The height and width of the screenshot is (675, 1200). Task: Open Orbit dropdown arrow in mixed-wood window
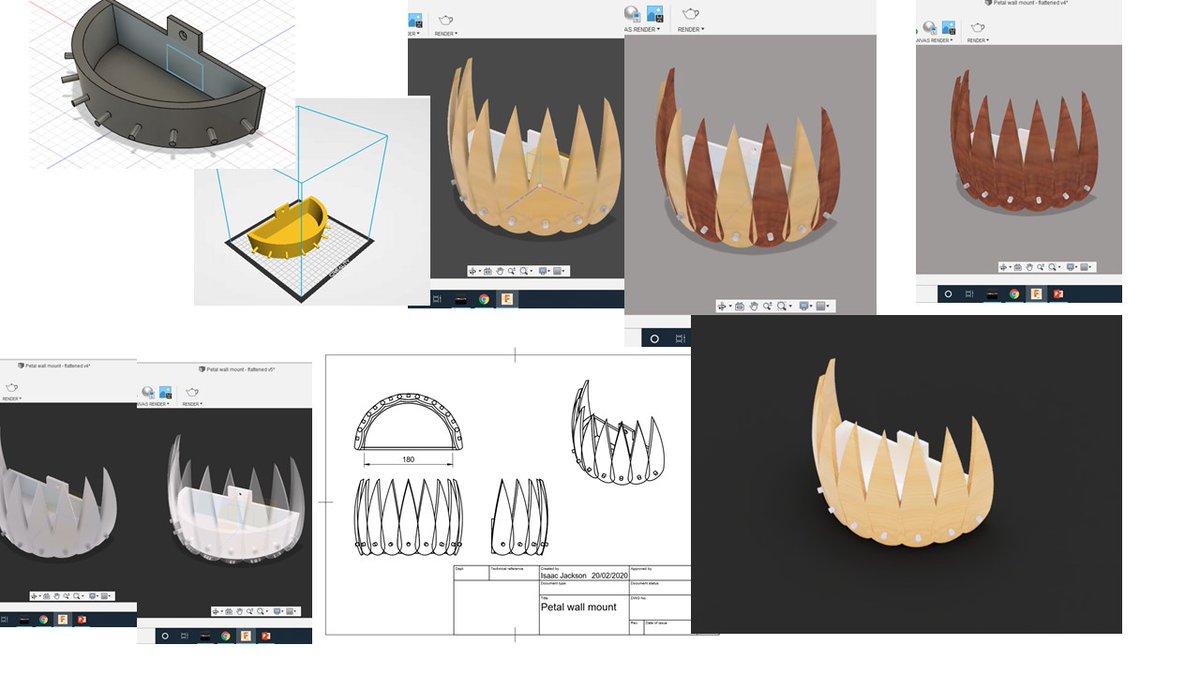point(730,306)
